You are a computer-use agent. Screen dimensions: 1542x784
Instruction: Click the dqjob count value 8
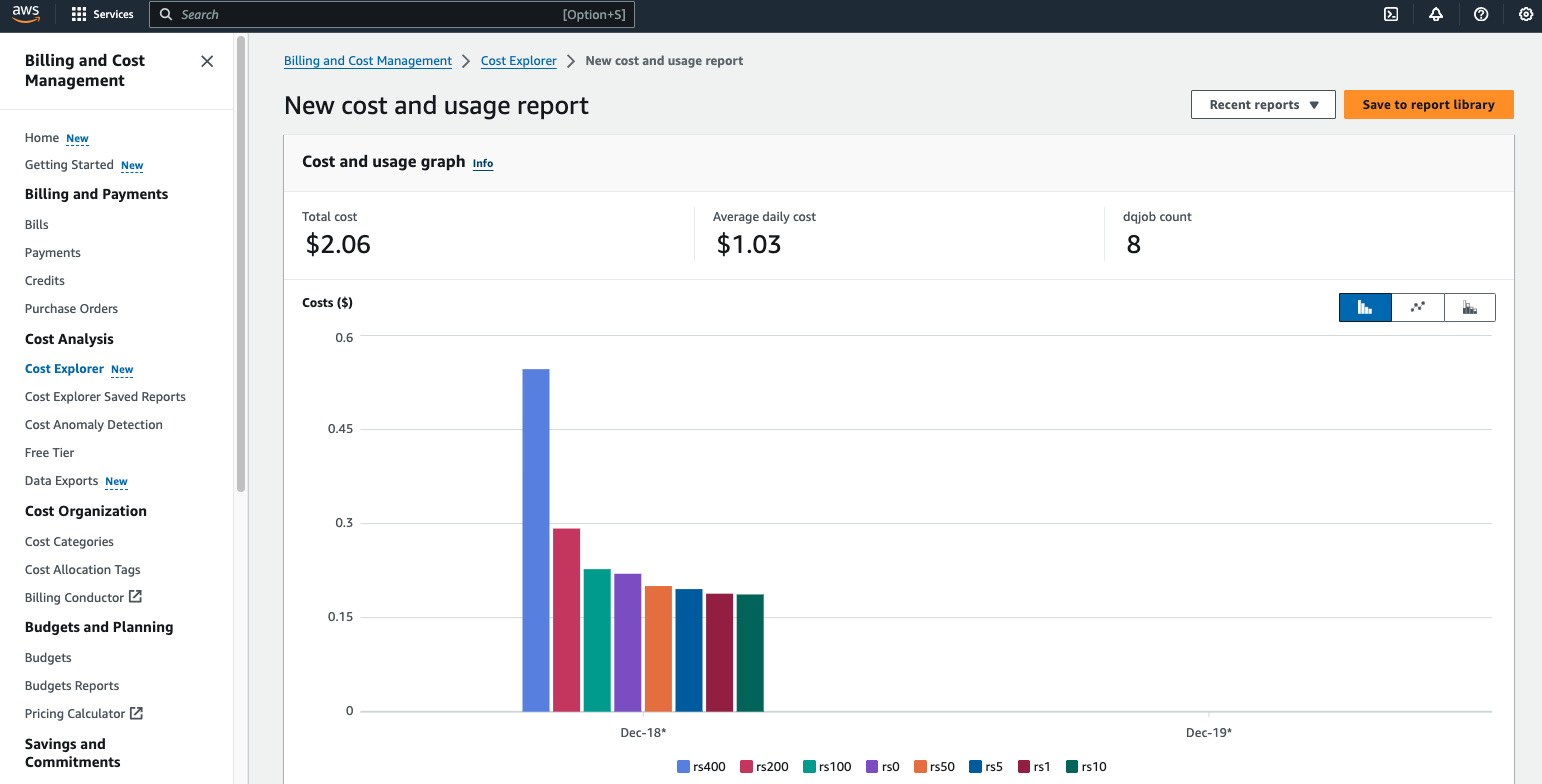click(1133, 245)
